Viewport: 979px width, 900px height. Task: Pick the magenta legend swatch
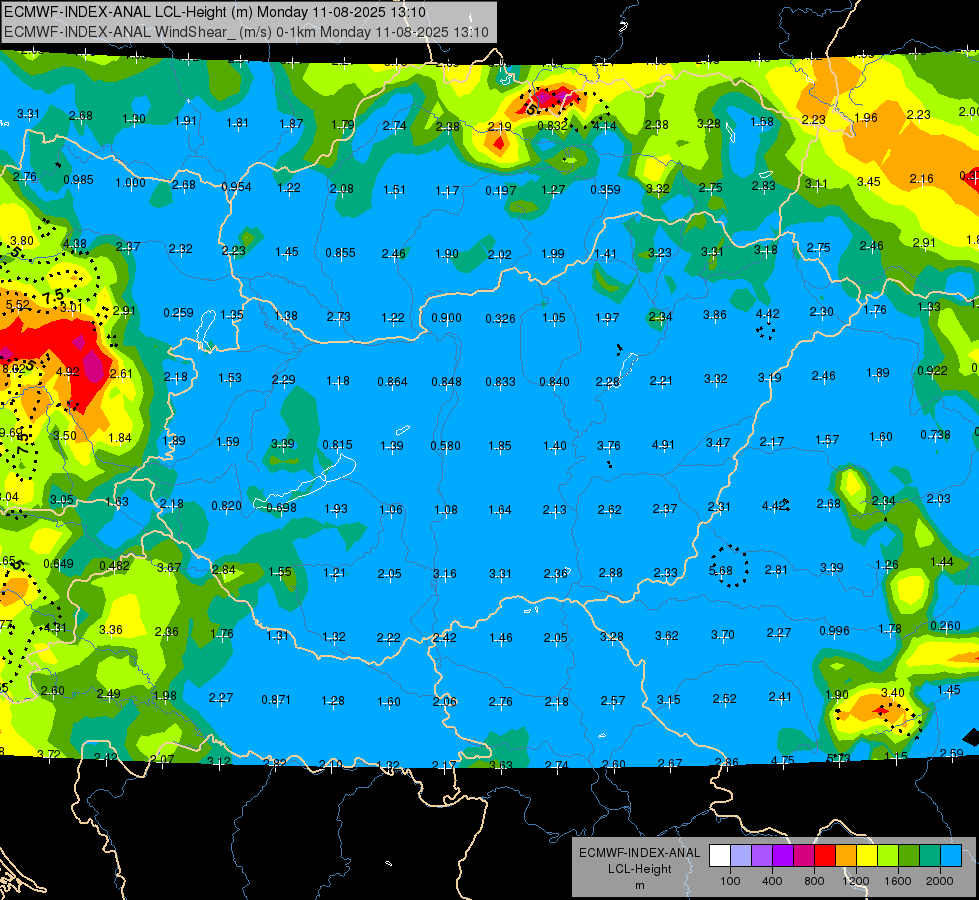click(804, 856)
